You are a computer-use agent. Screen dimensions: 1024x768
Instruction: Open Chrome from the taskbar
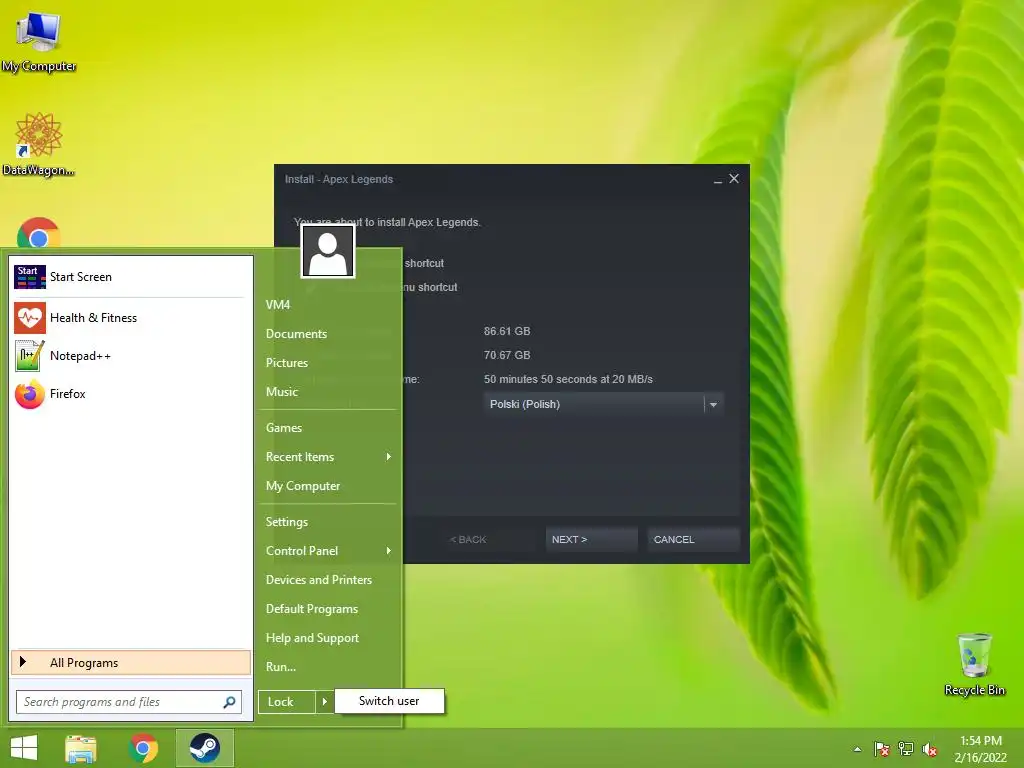point(144,748)
